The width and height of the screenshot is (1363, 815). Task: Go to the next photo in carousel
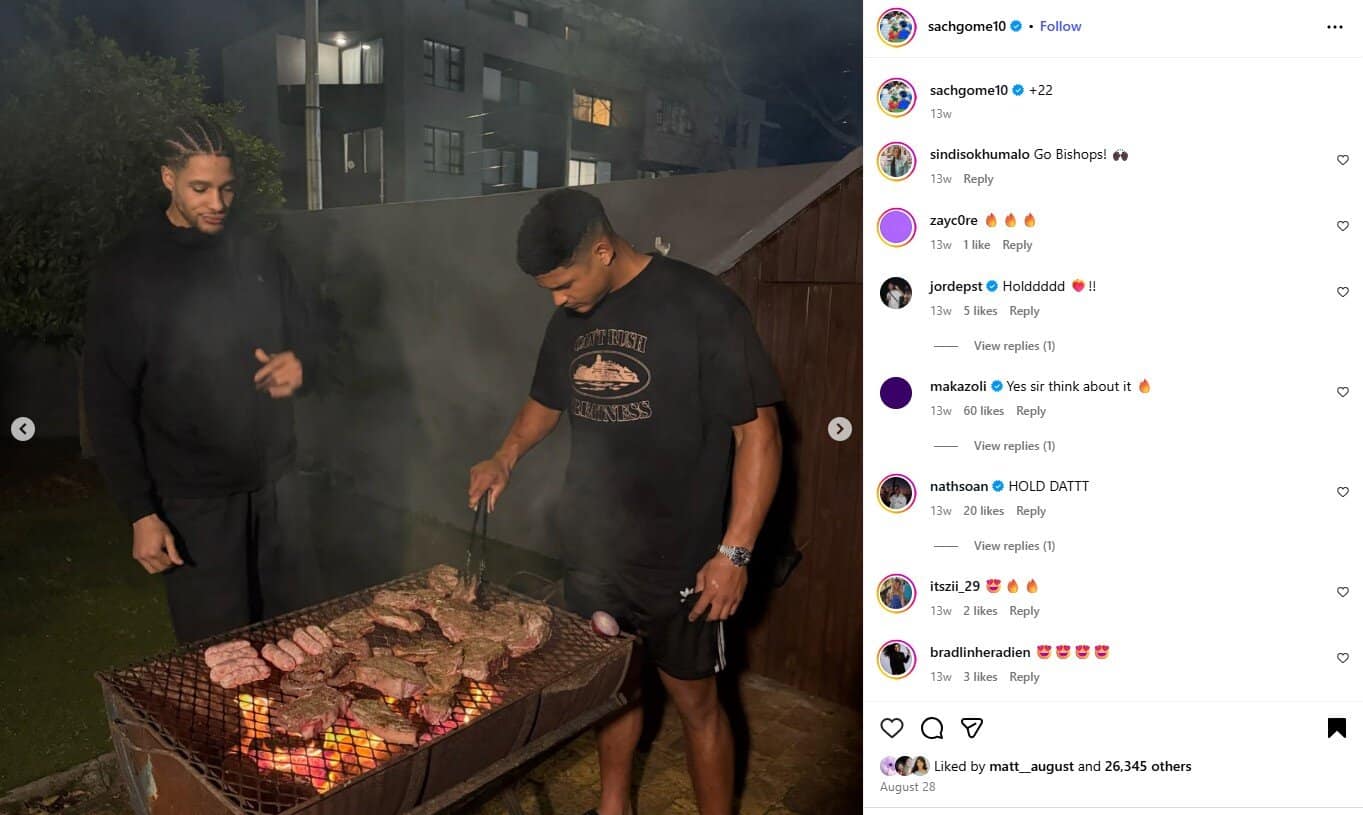click(840, 429)
